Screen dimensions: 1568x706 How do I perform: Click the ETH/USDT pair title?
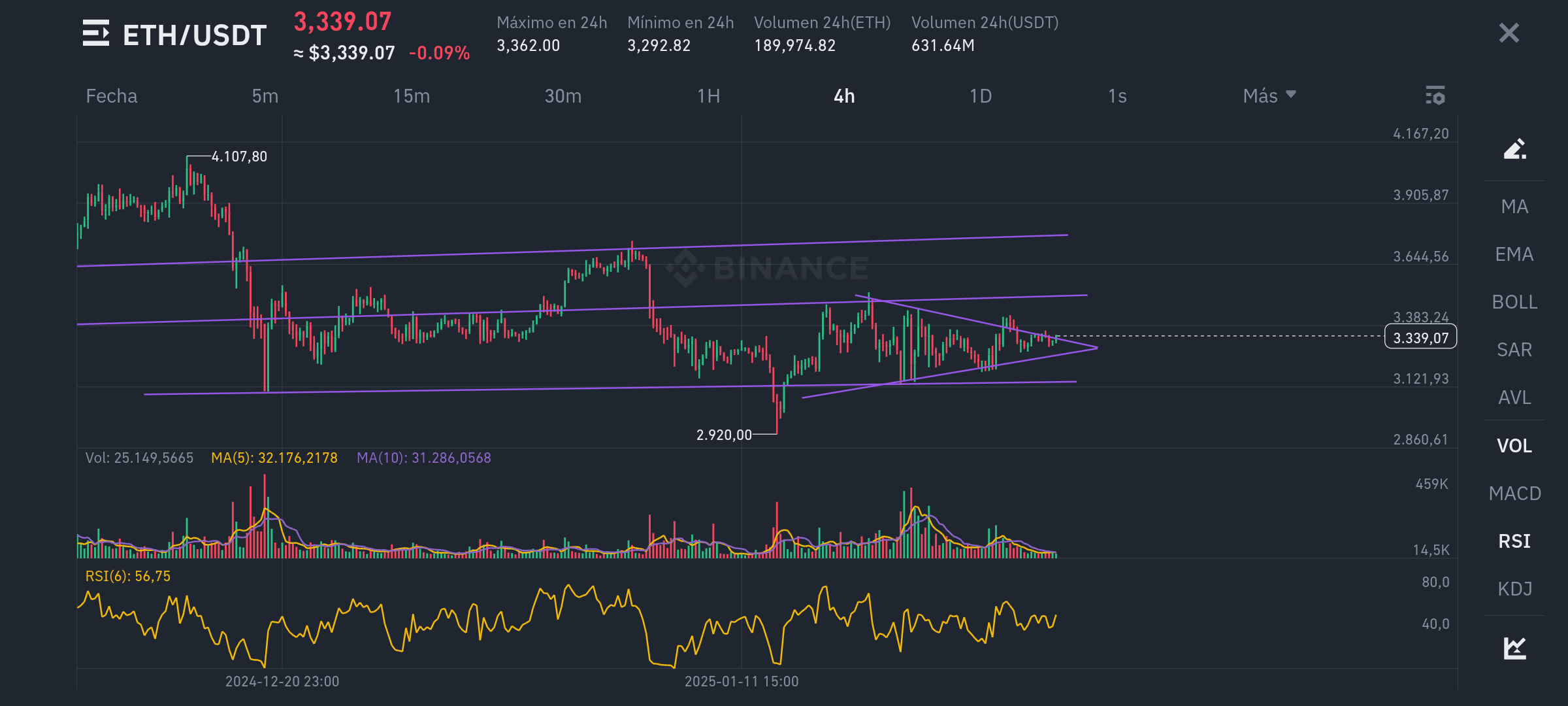click(x=195, y=35)
